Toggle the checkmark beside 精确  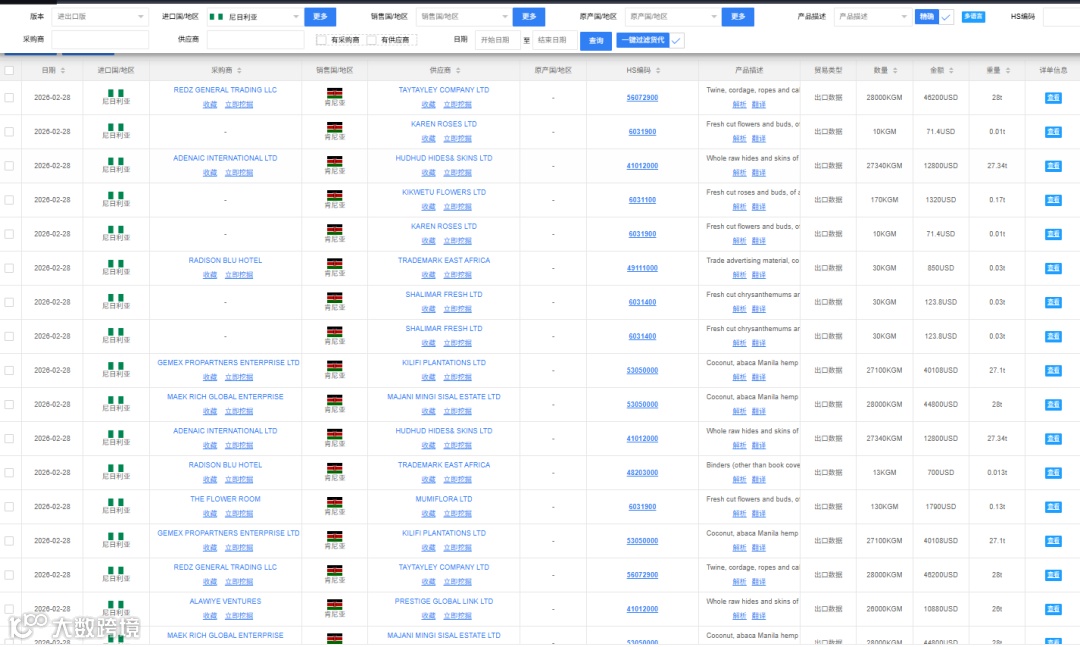coord(946,17)
